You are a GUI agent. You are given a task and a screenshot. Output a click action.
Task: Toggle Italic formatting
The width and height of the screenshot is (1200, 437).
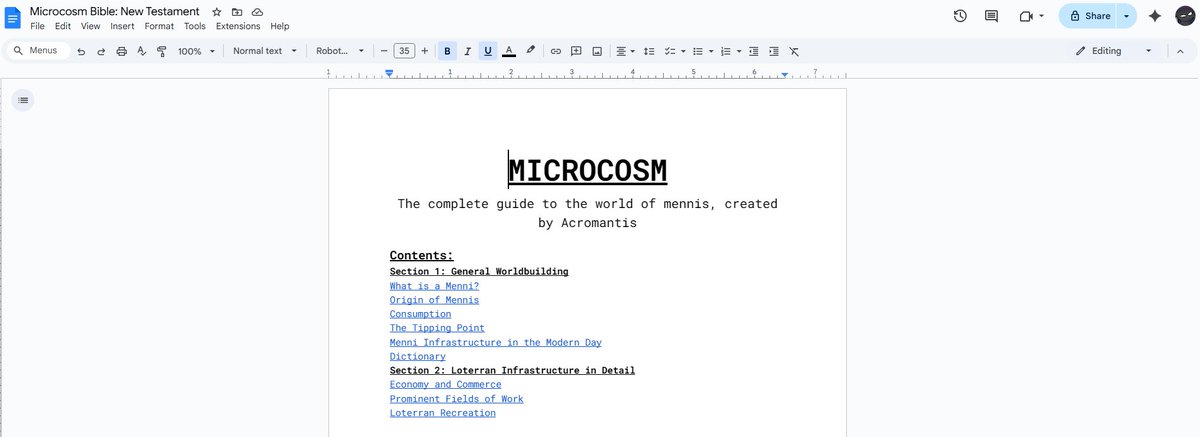click(x=467, y=51)
